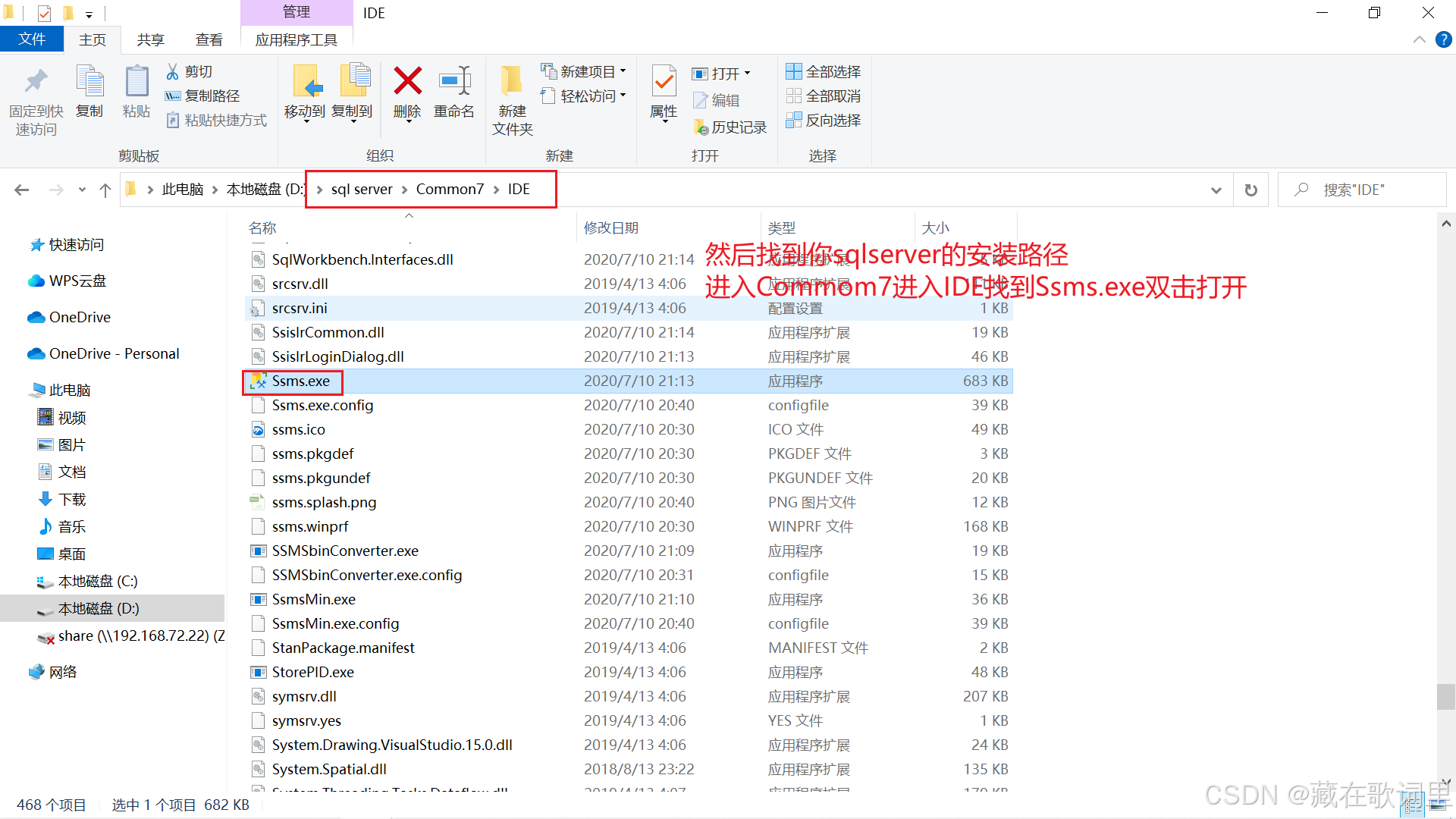Click the Help question mark icon

tap(1443, 39)
